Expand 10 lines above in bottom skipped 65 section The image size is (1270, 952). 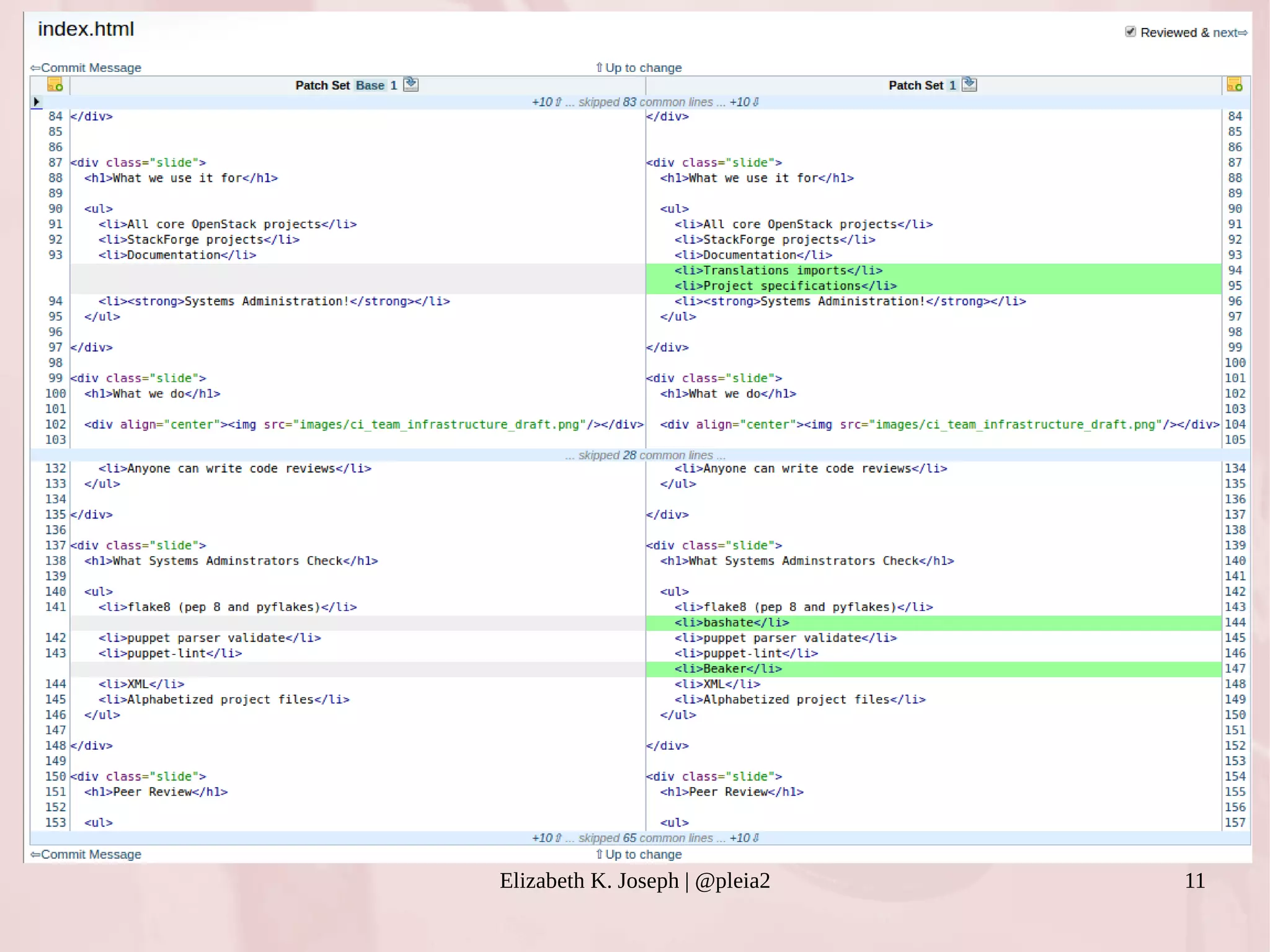pyautogui.click(x=546, y=838)
